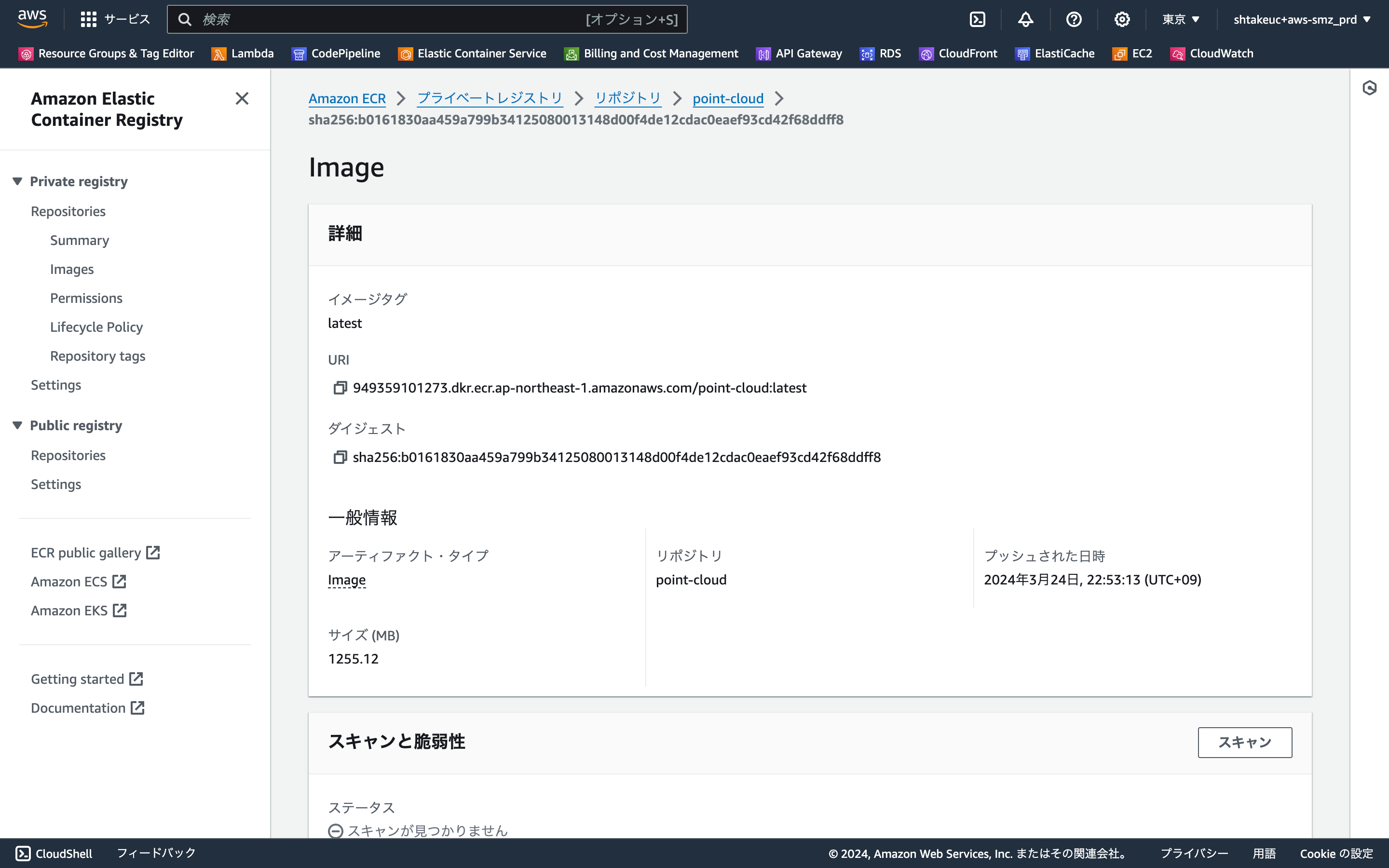Viewport: 1389px width, 868px height.
Task: Open Settings under Private registry
Action: 56,385
